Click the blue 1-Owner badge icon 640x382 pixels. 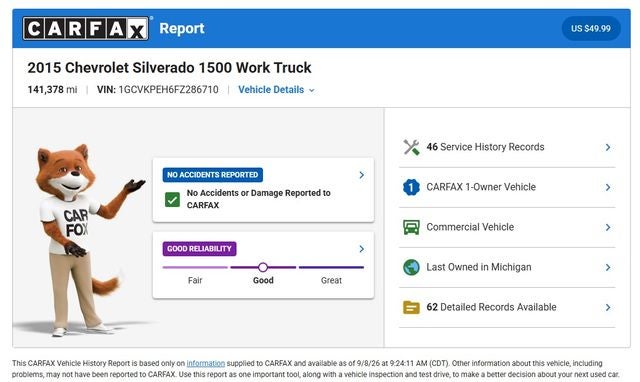[x=411, y=187]
